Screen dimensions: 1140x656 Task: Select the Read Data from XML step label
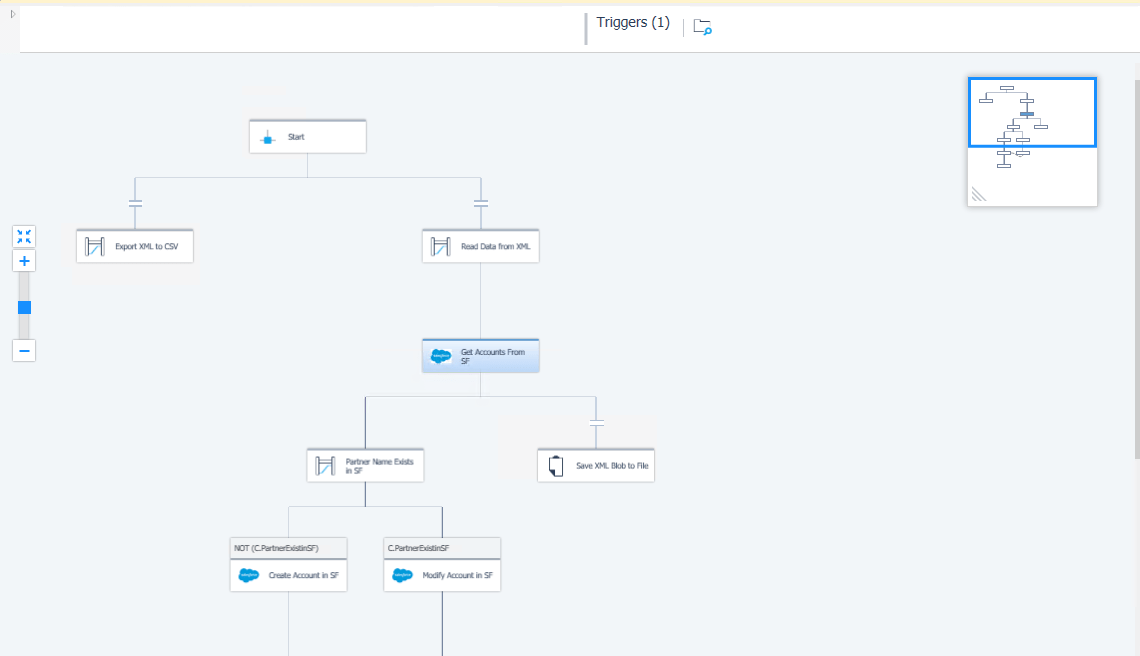(x=496, y=247)
